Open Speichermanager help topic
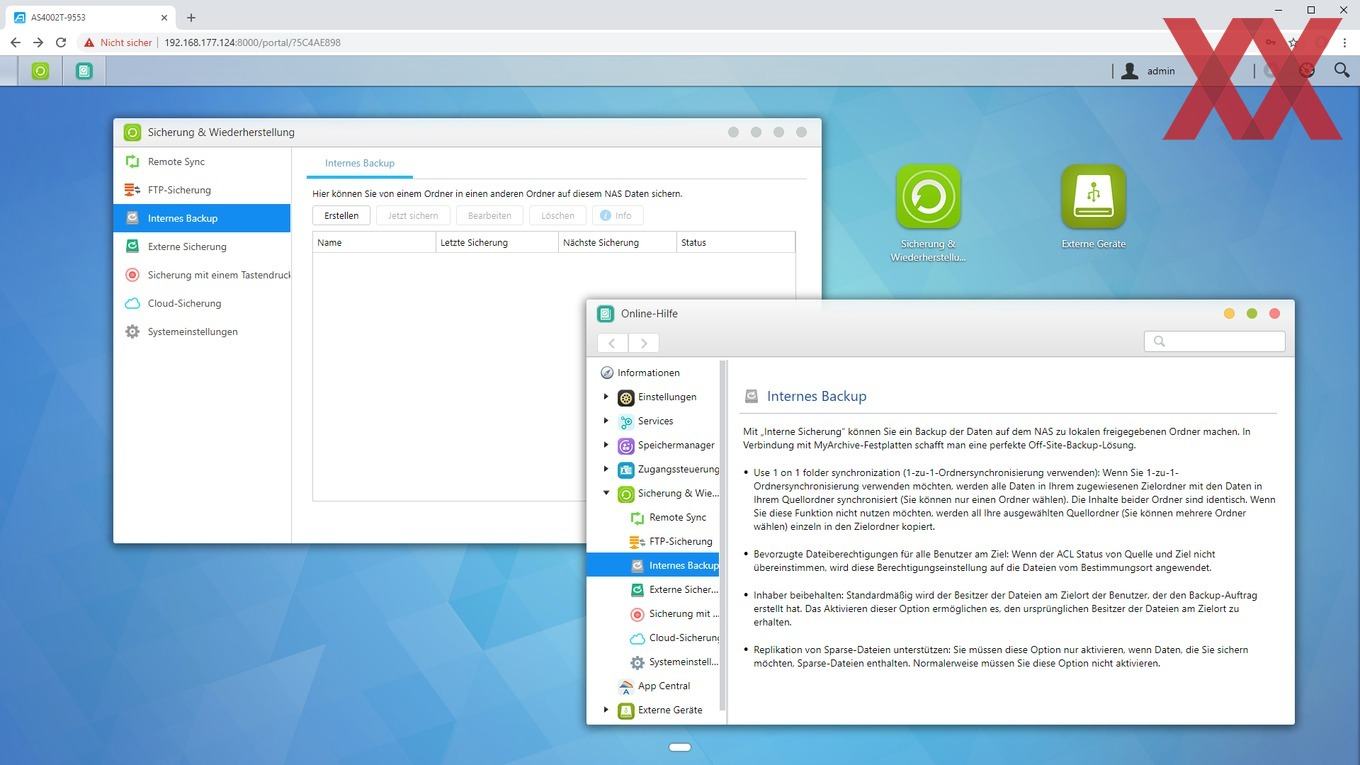Screen dimensions: 1360x765 pos(676,445)
